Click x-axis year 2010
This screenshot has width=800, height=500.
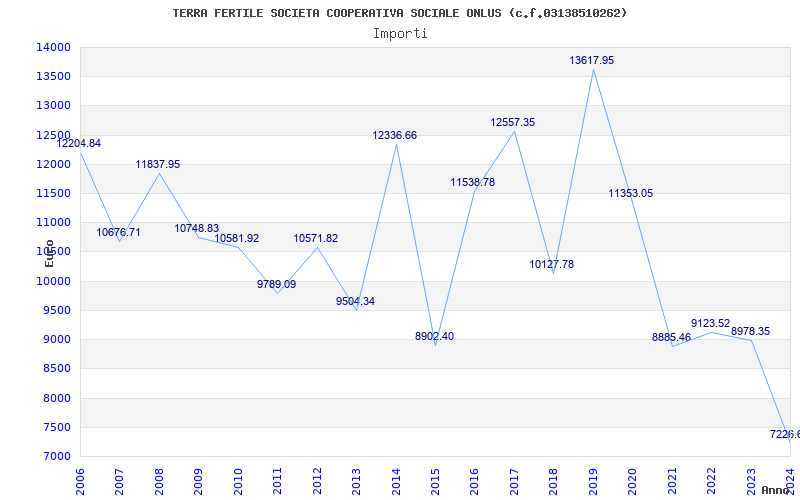pyautogui.click(x=238, y=481)
